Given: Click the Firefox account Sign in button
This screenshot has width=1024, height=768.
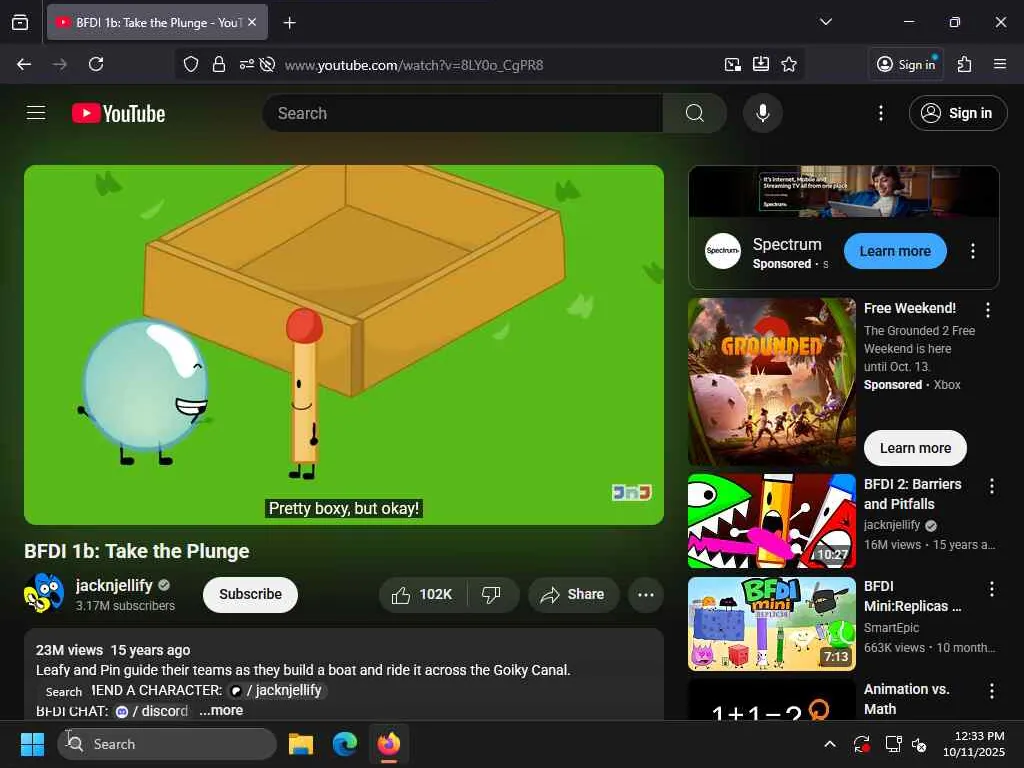Looking at the screenshot, I should coord(906,64).
